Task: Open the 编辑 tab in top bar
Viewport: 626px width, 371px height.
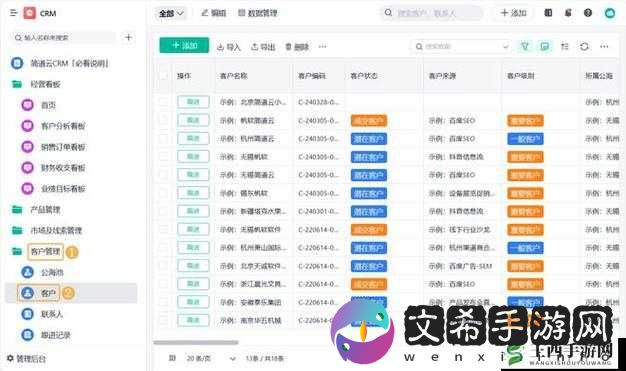Action: [x=214, y=13]
